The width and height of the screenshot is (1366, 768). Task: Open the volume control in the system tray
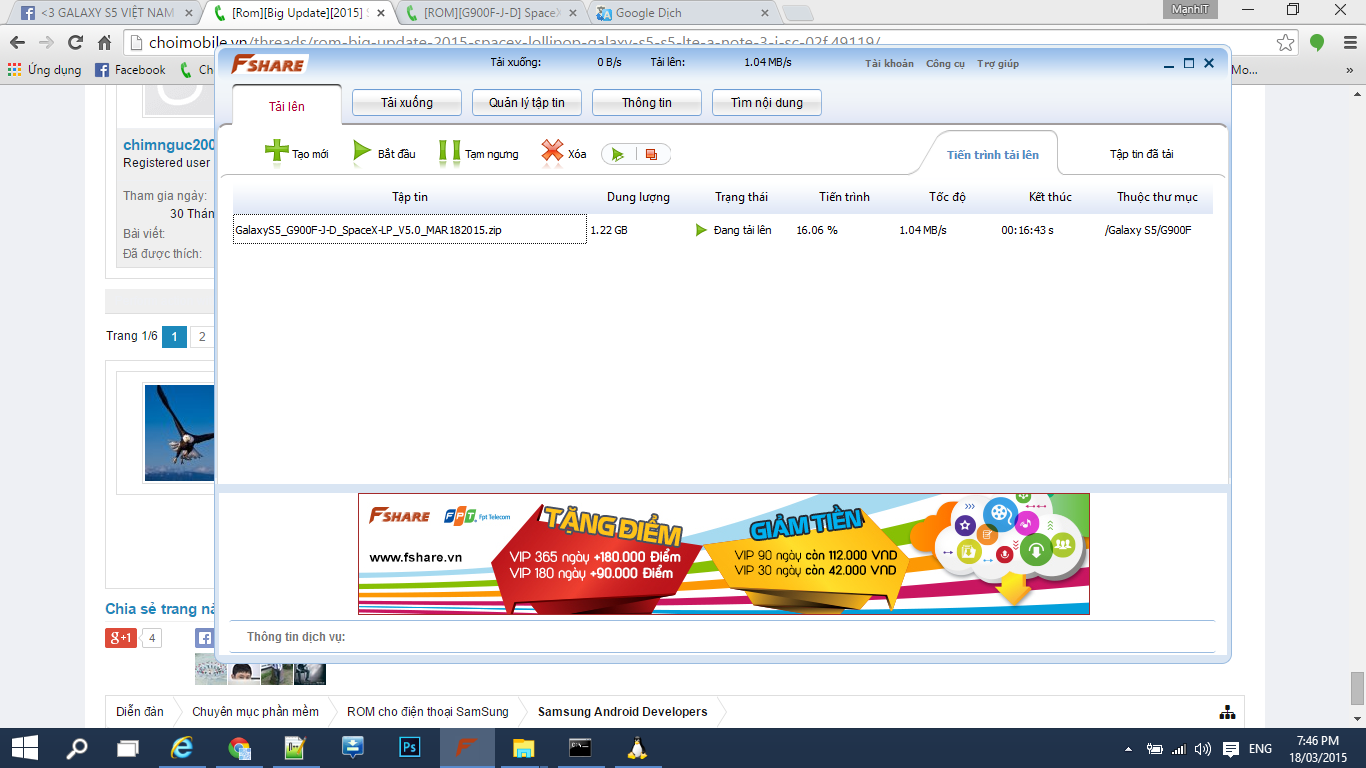[x=1203, y=749]
